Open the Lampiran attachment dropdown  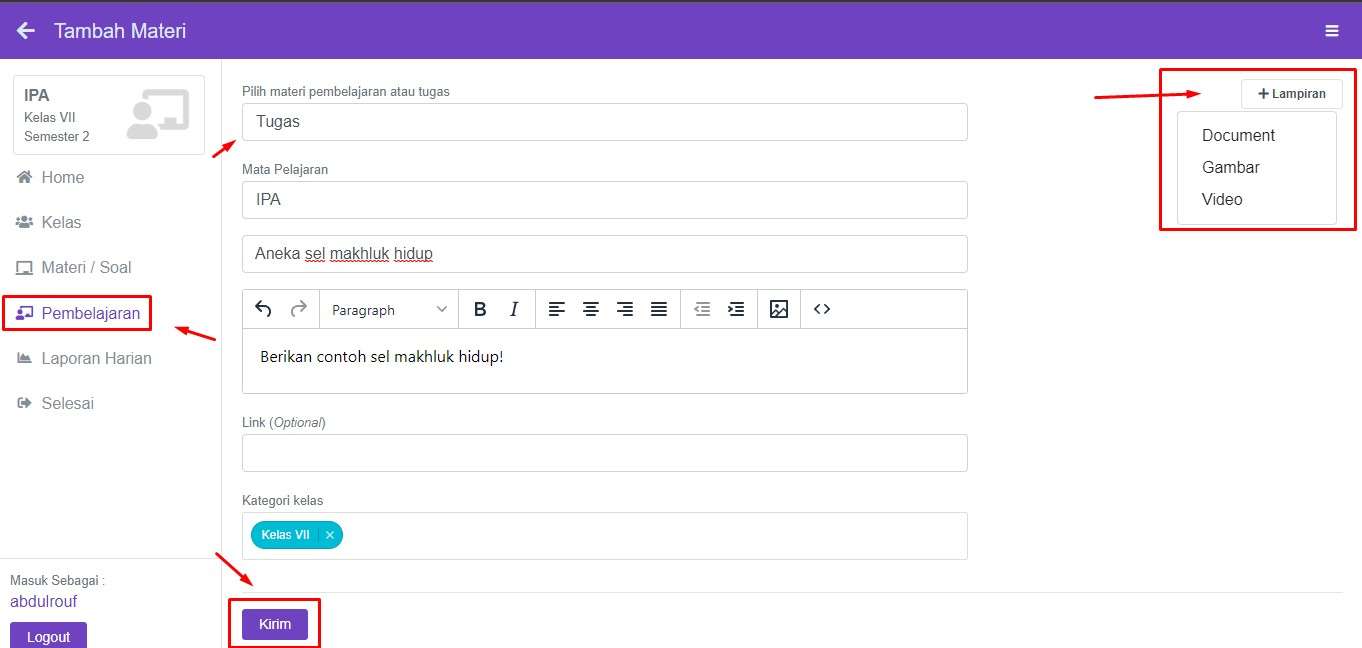coord(1291,94)
